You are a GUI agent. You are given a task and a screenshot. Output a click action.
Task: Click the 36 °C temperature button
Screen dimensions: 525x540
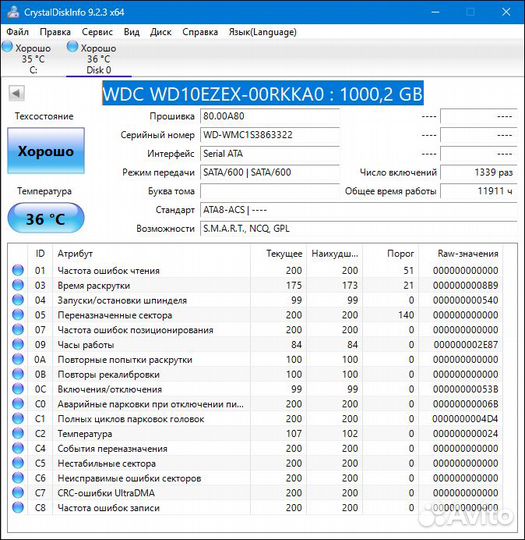46,218
